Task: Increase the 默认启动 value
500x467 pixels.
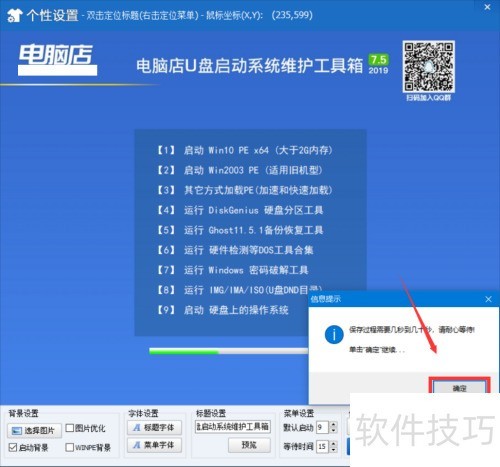Action: point(334,425)
